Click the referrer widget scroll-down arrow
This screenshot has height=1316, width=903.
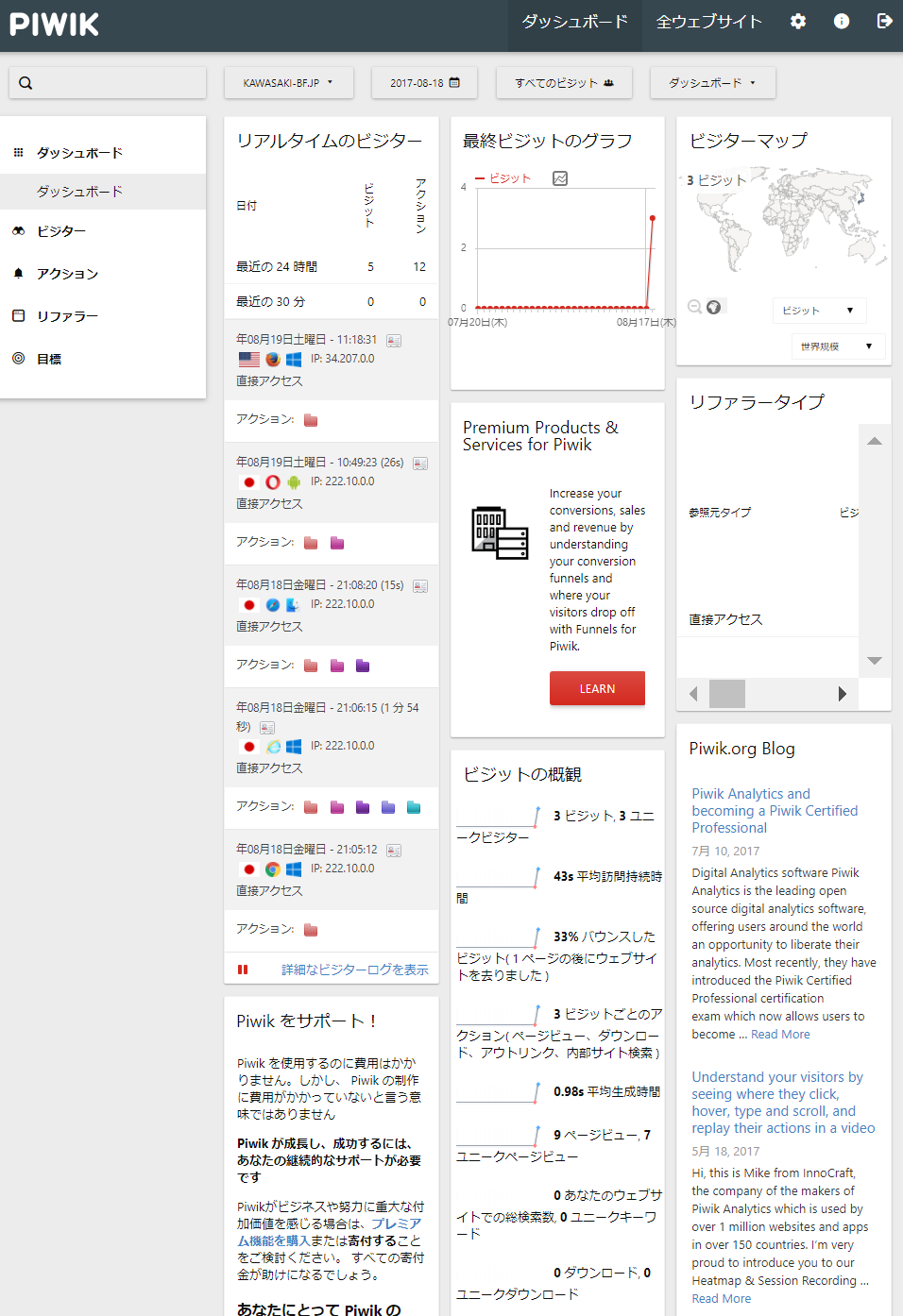[x=875, y=661]
